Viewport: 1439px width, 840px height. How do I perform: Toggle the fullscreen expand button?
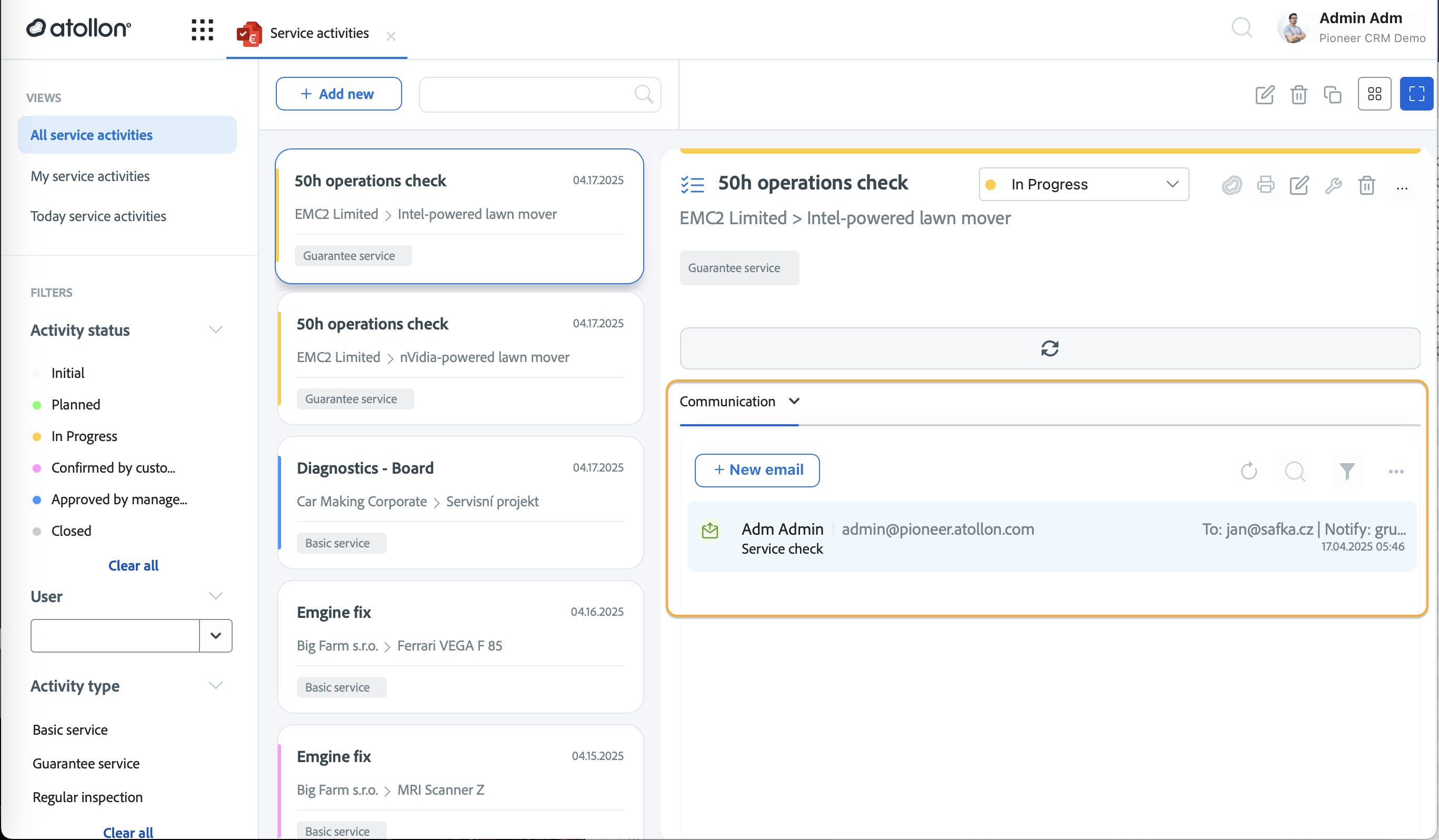(x=1417, y=94)
